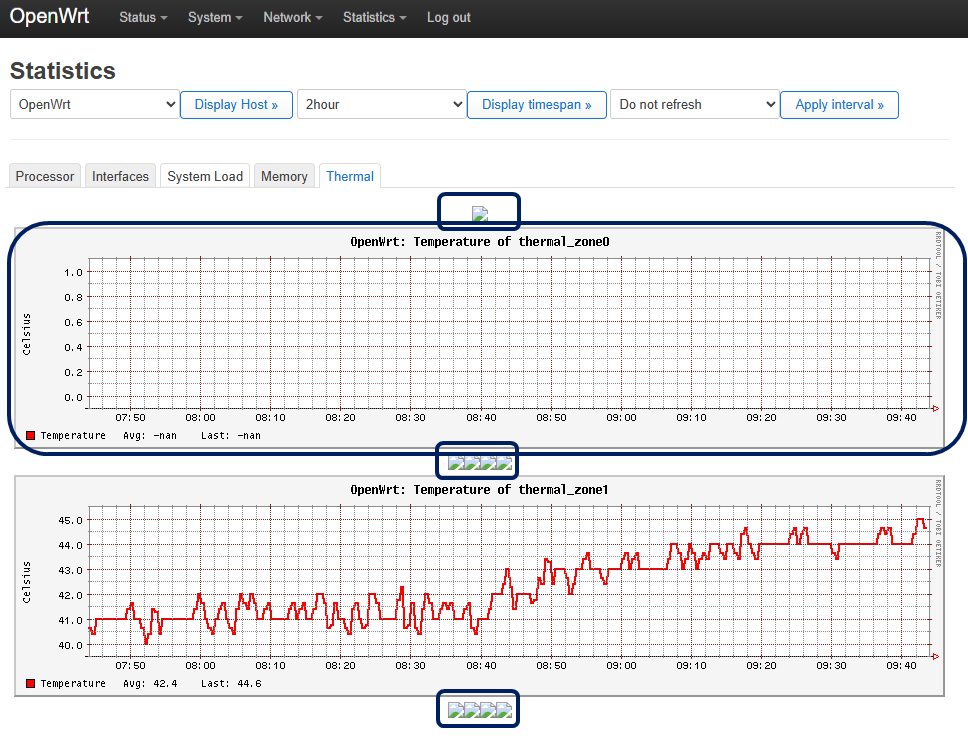Switch to the Interfaces tab
This screenshot has height=745, width=968.
(120, 176)
